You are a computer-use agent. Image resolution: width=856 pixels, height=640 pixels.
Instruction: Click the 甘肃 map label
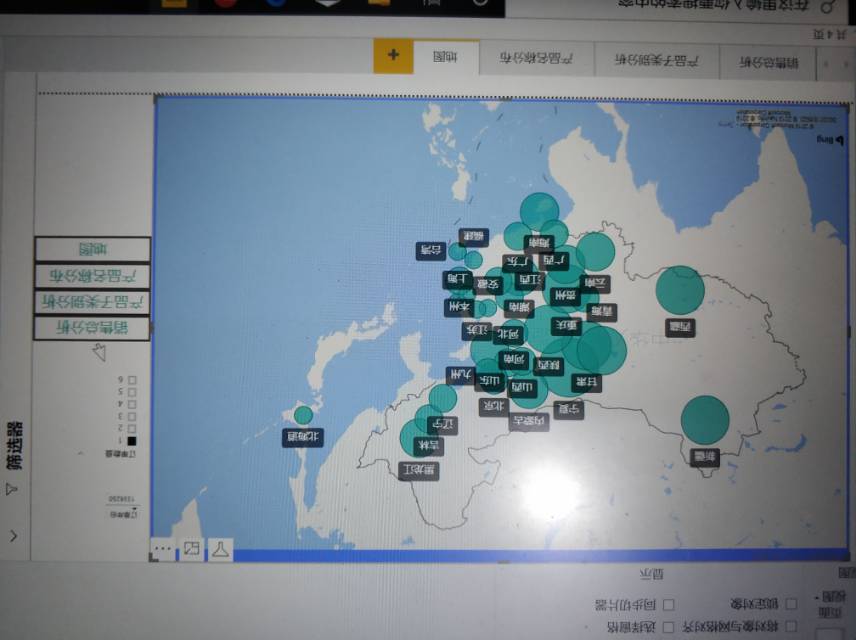(x=586, y=383)
